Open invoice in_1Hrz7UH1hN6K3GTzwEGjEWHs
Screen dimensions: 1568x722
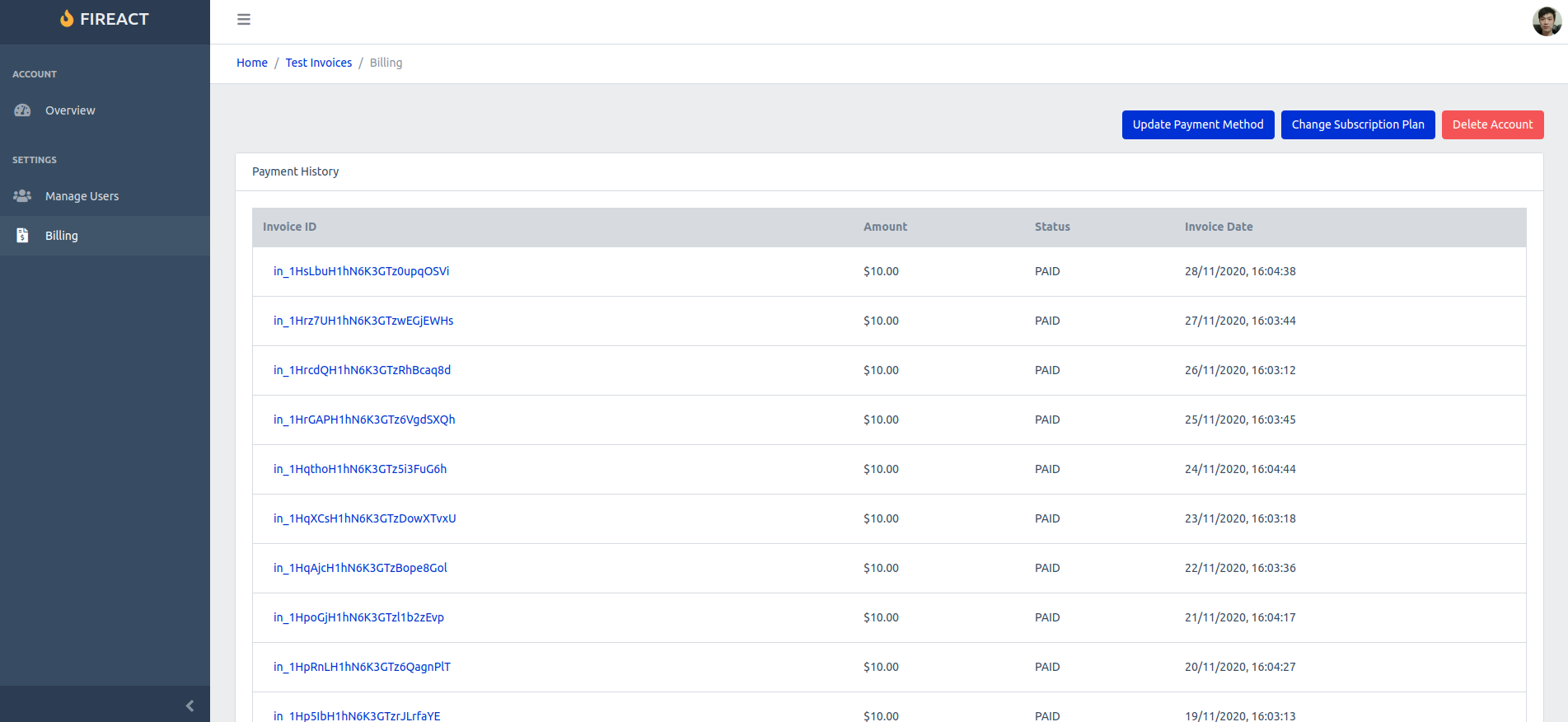[x=363, y=321]
